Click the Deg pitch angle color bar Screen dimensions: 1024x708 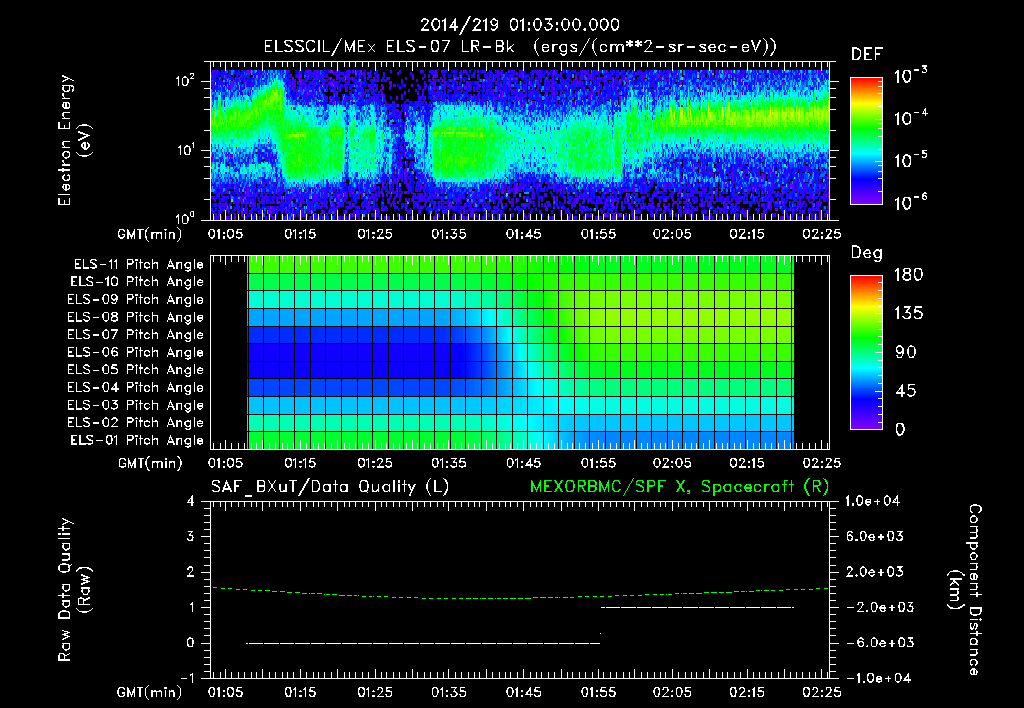pos(866,352)
